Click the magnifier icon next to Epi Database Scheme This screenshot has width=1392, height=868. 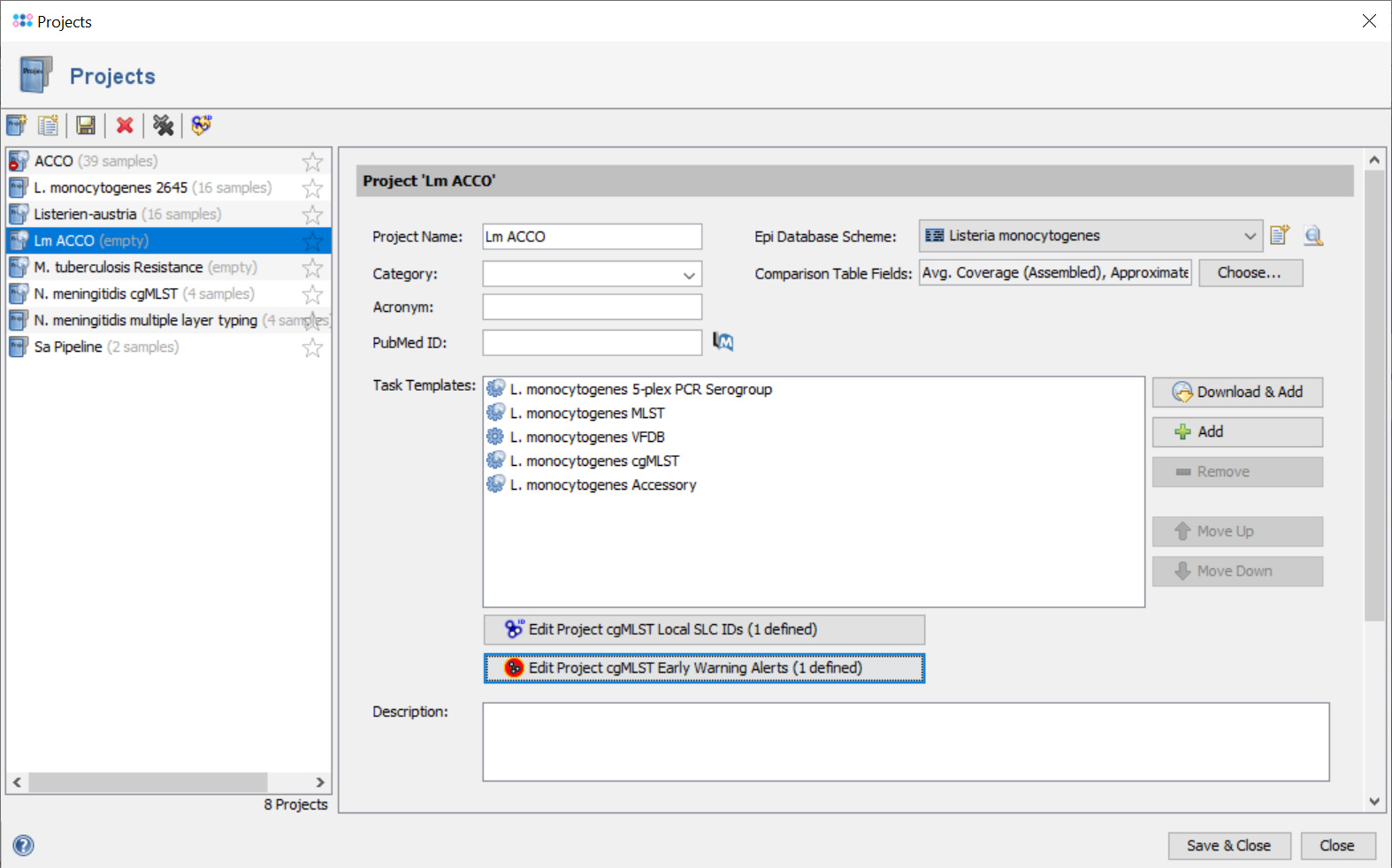pos(1313,236)
